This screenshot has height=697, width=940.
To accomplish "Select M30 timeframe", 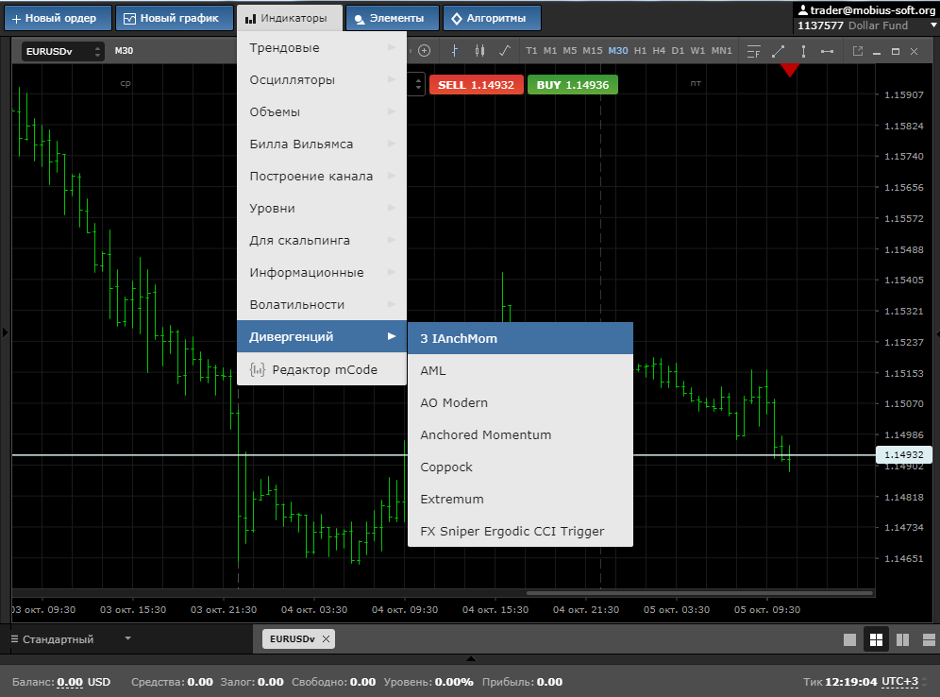I will pyautogui.click(x=618, y=51).
